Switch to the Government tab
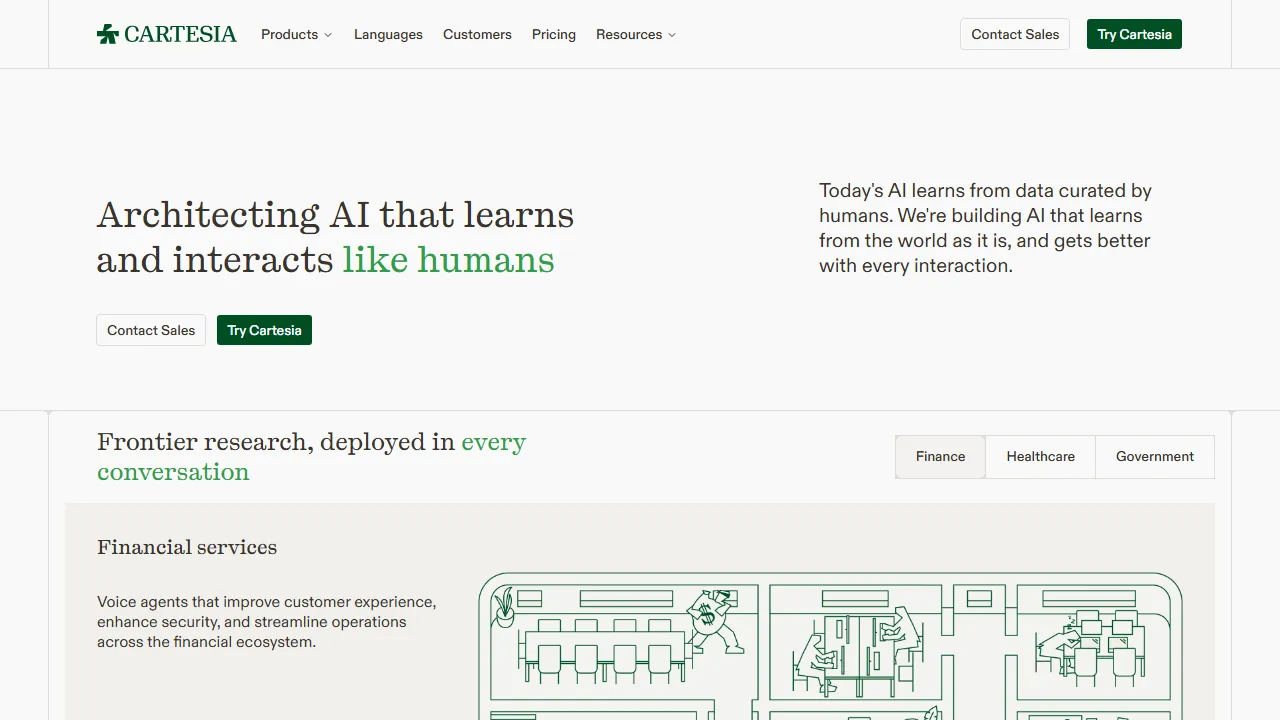 tap(1155, 457)
